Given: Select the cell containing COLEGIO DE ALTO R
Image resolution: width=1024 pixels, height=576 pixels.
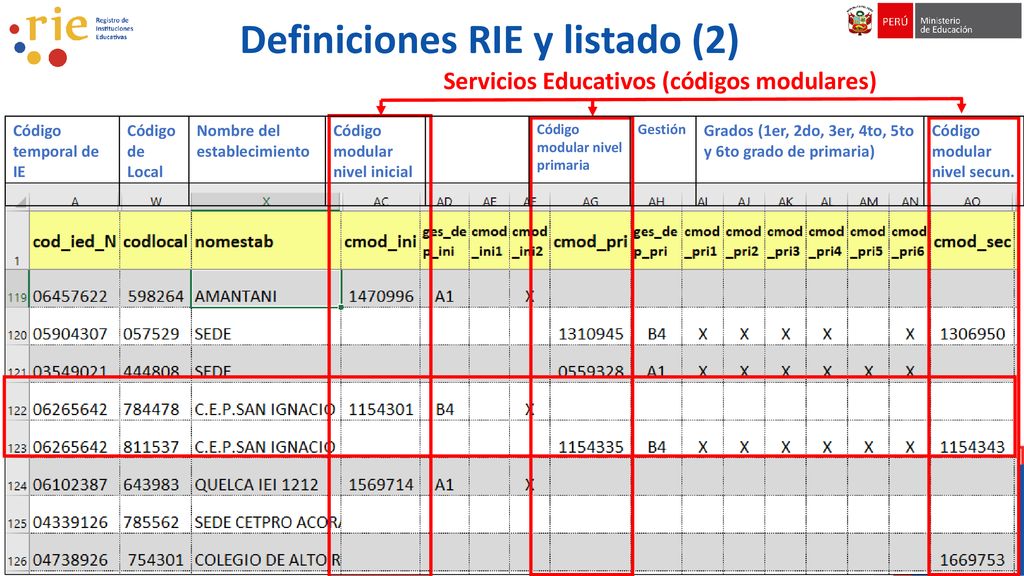Looking at the screenshot, I should point(266,553).
